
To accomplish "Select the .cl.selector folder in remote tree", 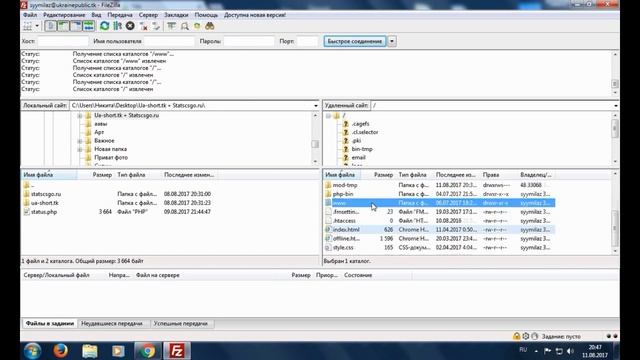I will (365, 132).
